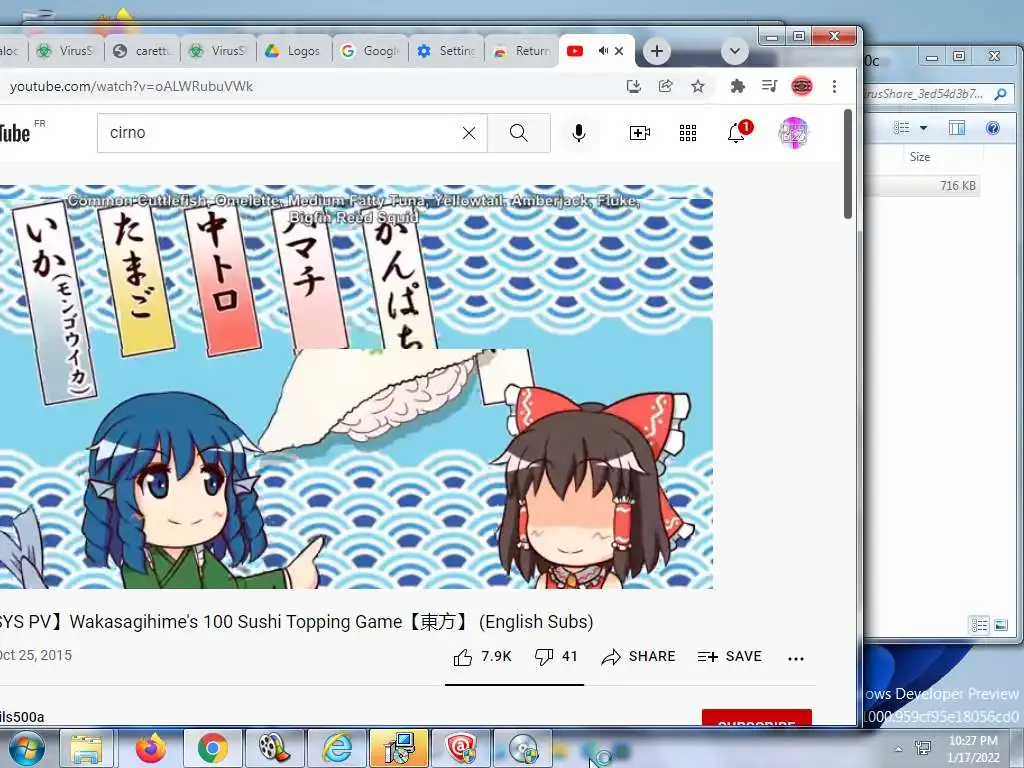Open the disc installer taskbar icon
Screen dimensions: 1024x768
pos(523,749)
